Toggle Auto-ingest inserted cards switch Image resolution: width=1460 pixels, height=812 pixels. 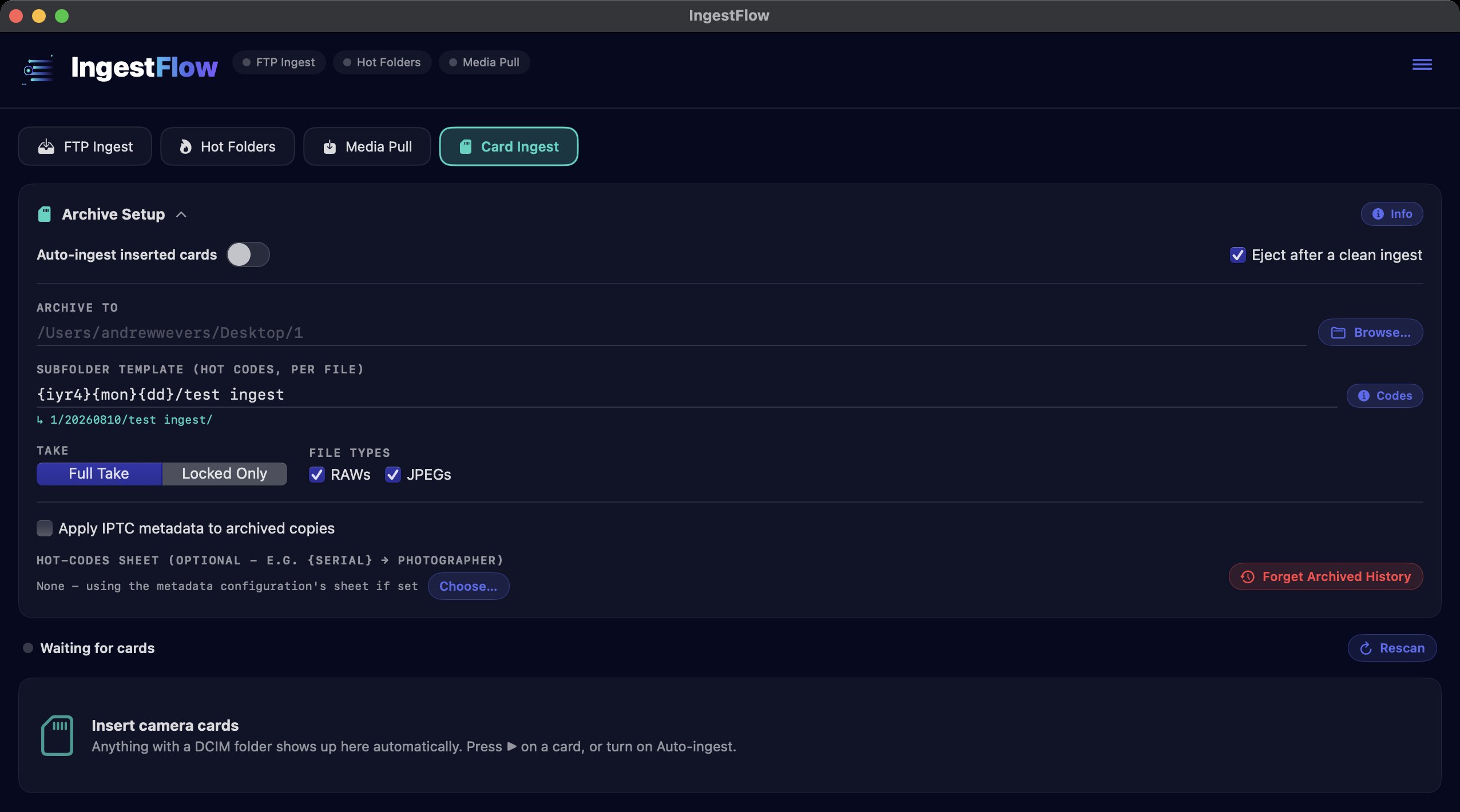point(248,254)
